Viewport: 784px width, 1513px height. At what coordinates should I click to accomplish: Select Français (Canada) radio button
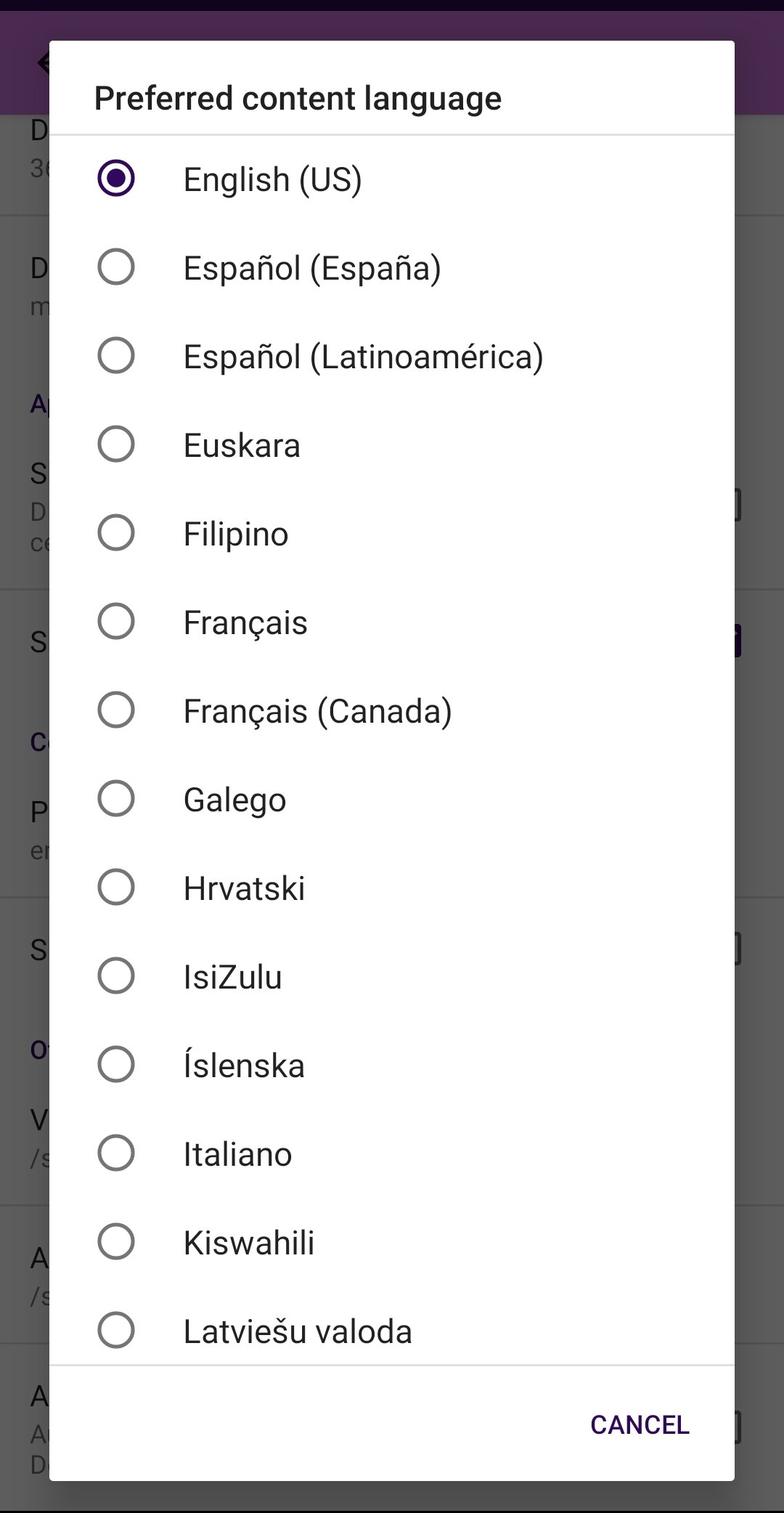pos(116,710)
